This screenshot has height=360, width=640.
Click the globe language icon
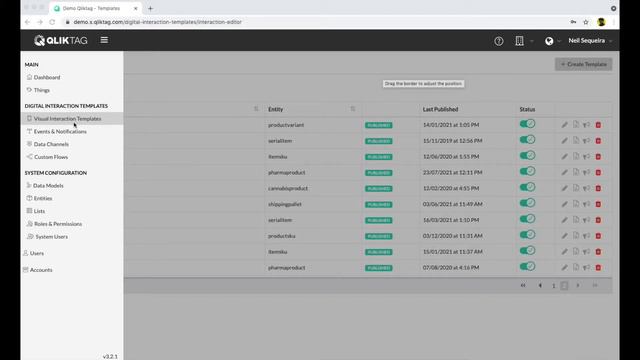[x=549, y=41]
